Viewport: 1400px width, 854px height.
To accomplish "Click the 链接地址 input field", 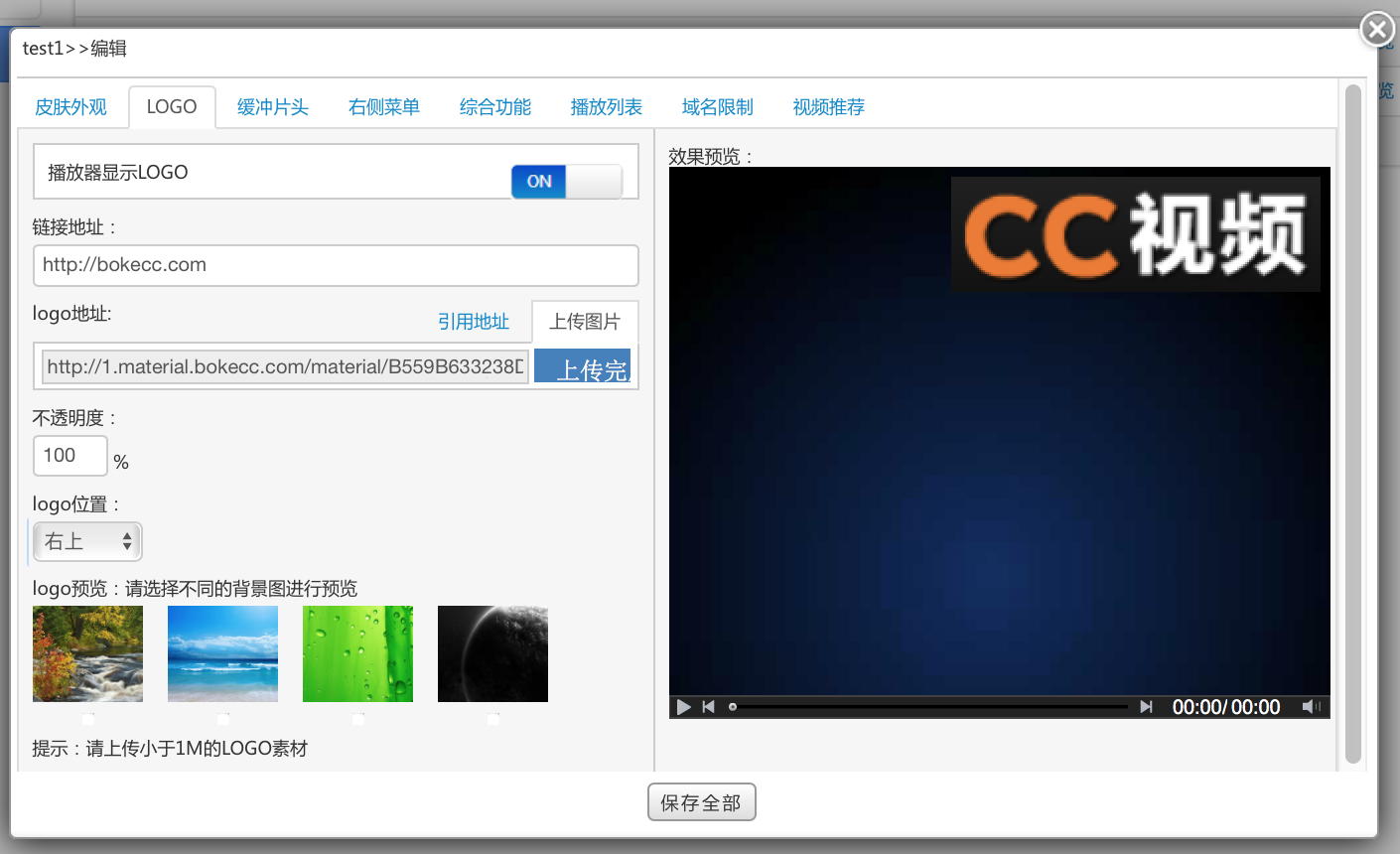I will 335,265.
